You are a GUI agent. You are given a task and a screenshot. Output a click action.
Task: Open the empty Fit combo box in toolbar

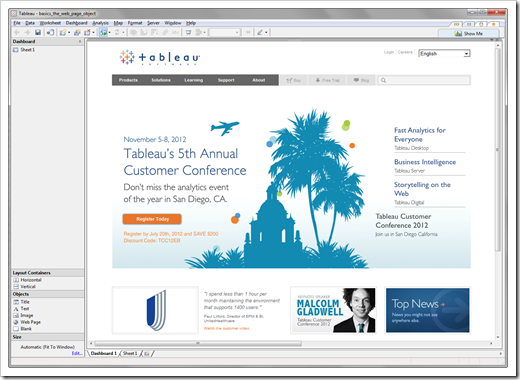[x=225, y=32]
